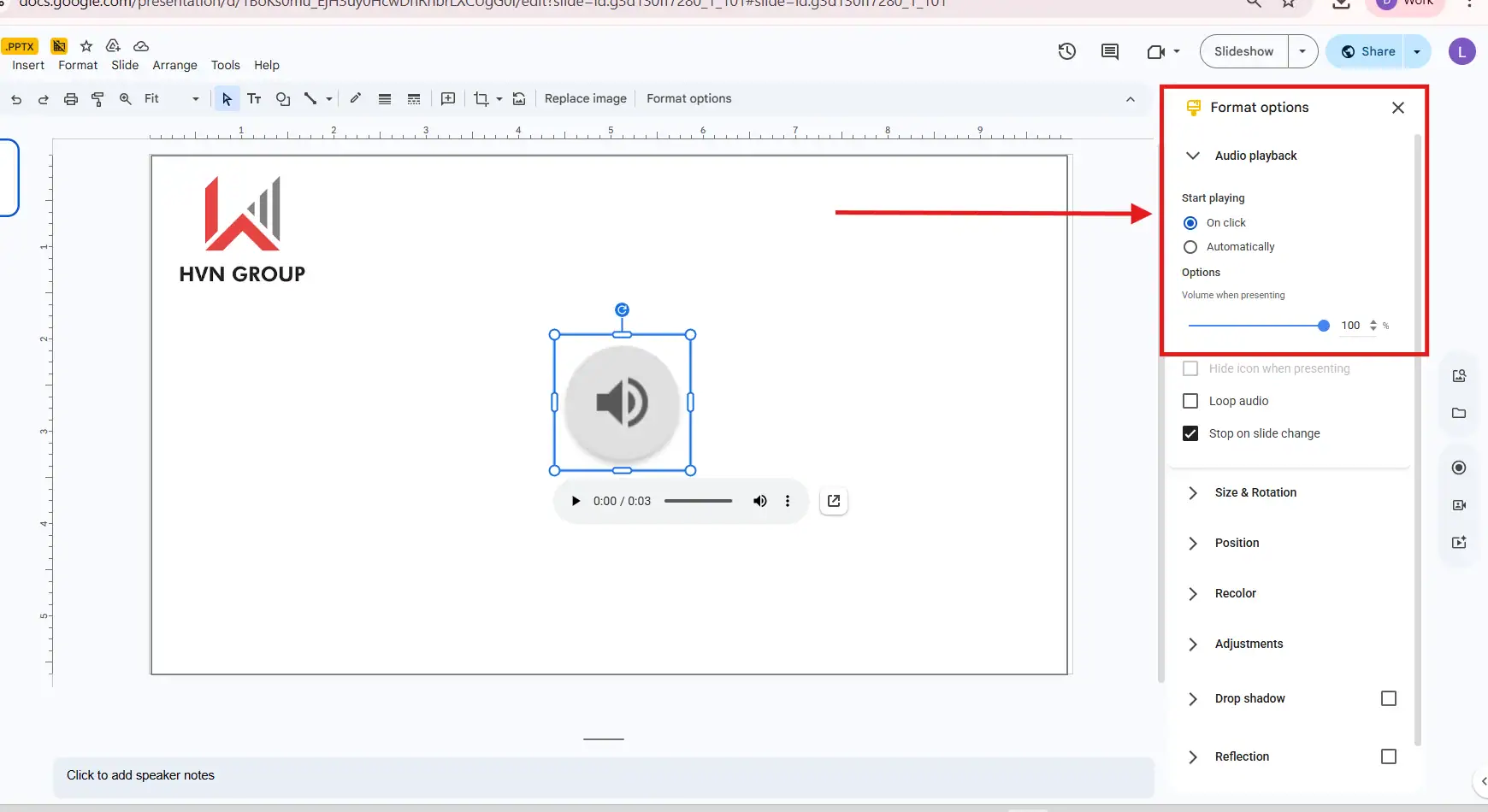Uncheck Stop on slide change
The width and height of the screenshot is (1488, 812).
coord(1191,433)
